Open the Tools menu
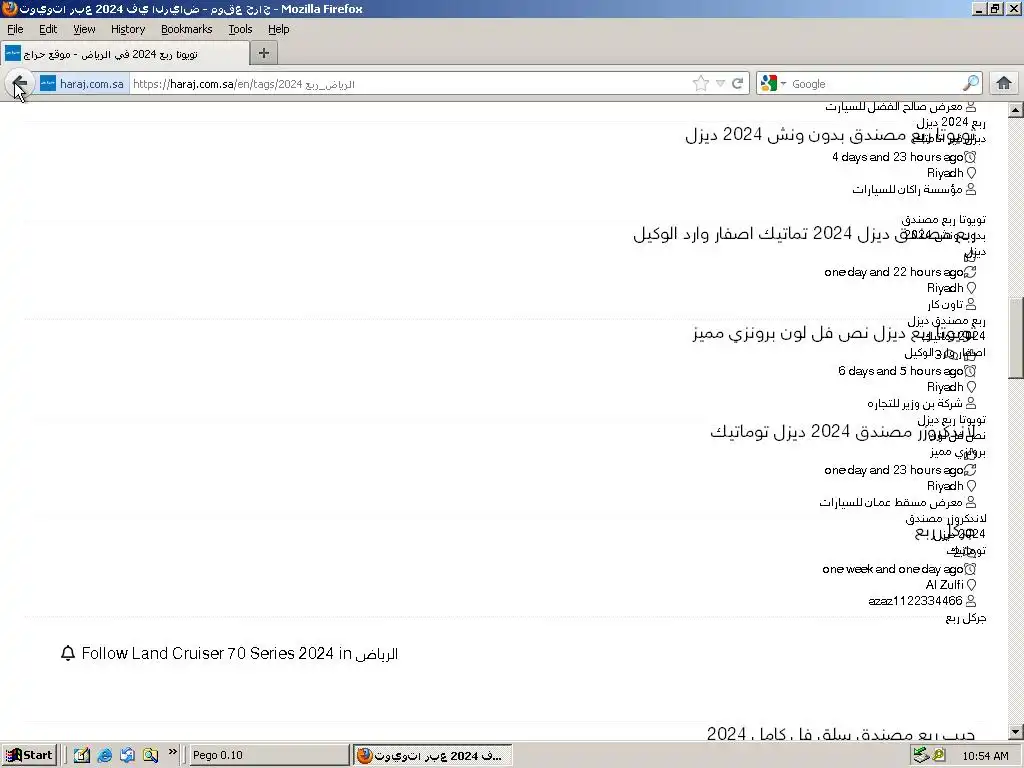This screenshot has height=768, width=1024. pyautogui.click(x=240, y=29)
